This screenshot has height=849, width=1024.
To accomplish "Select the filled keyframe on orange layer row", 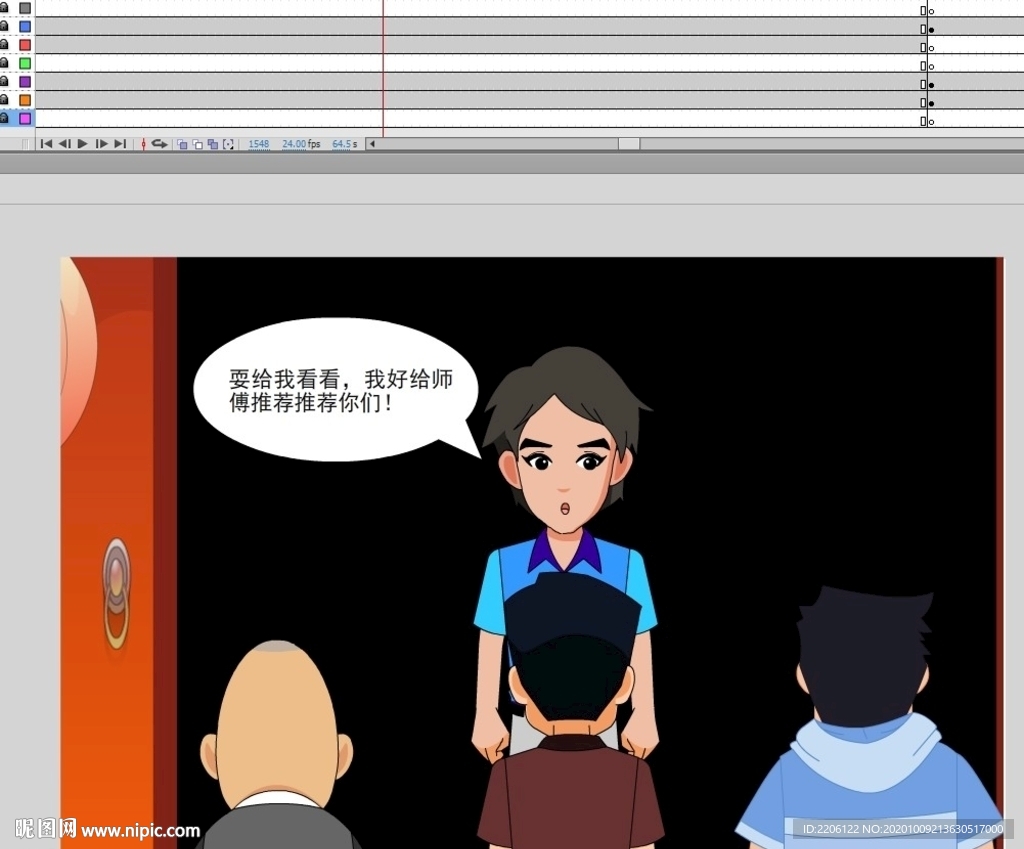I will pyautogui.click(x=931, y=103).
